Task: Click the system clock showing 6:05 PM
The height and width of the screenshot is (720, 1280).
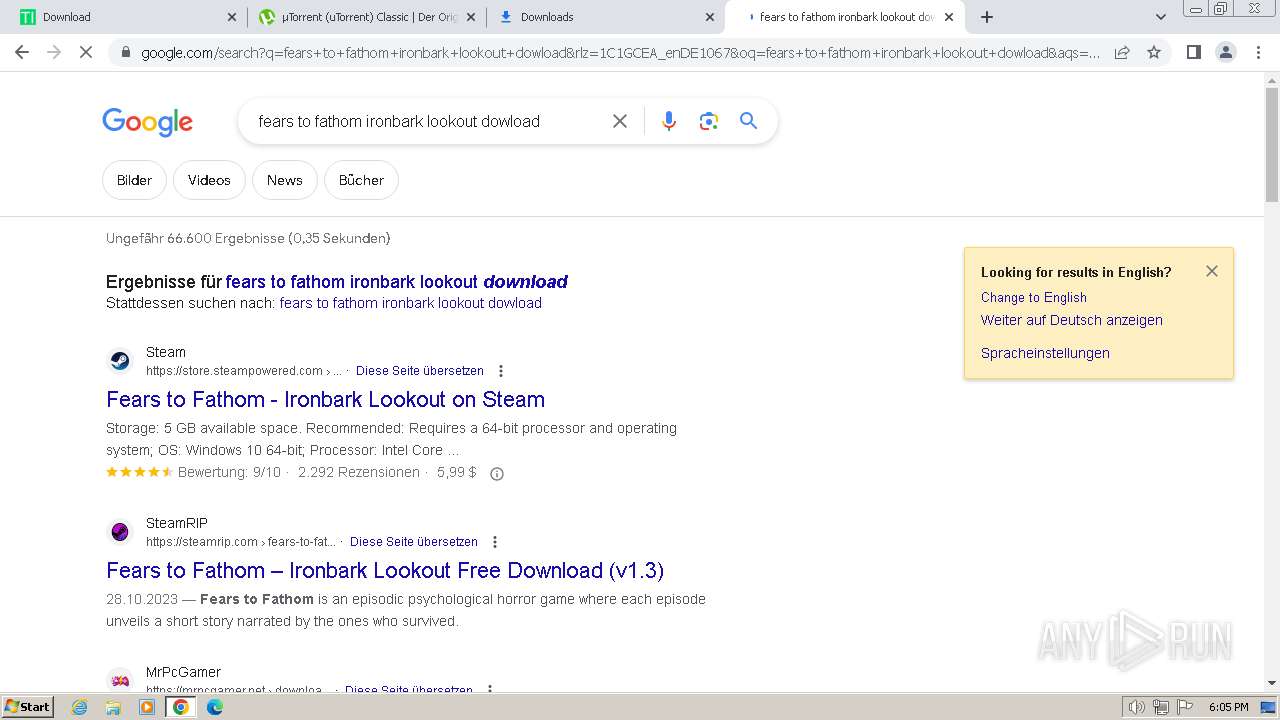Action: [x=1229, y=707]
